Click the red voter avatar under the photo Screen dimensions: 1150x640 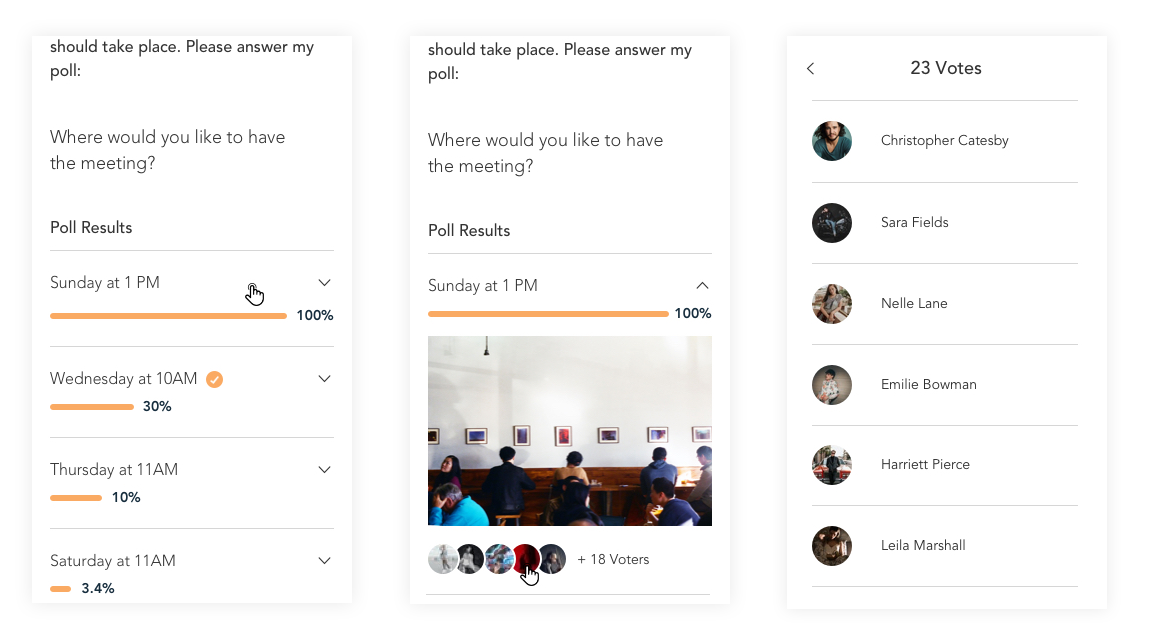(525, 559)
